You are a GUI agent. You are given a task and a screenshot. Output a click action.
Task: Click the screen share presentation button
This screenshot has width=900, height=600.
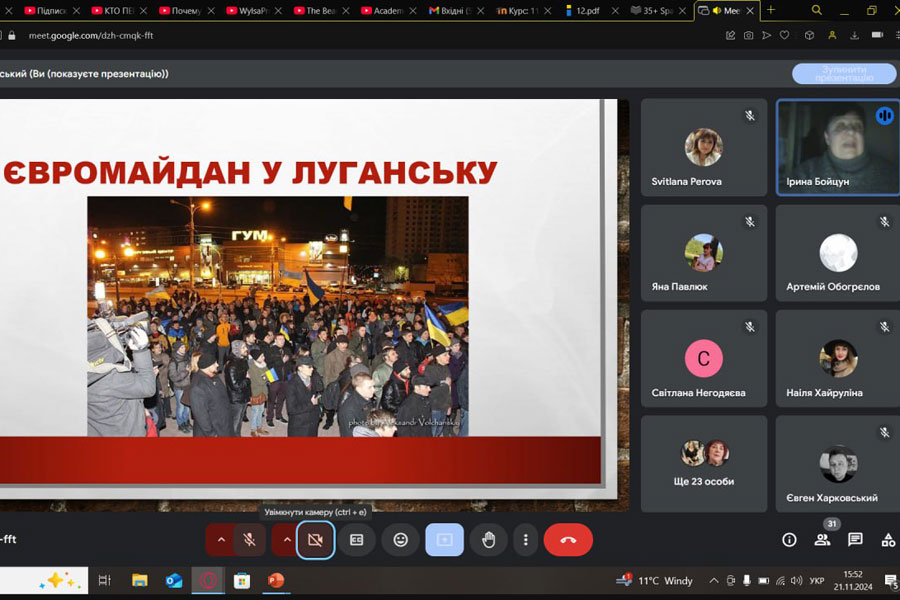pyautogui.click(x=444, y=540)
